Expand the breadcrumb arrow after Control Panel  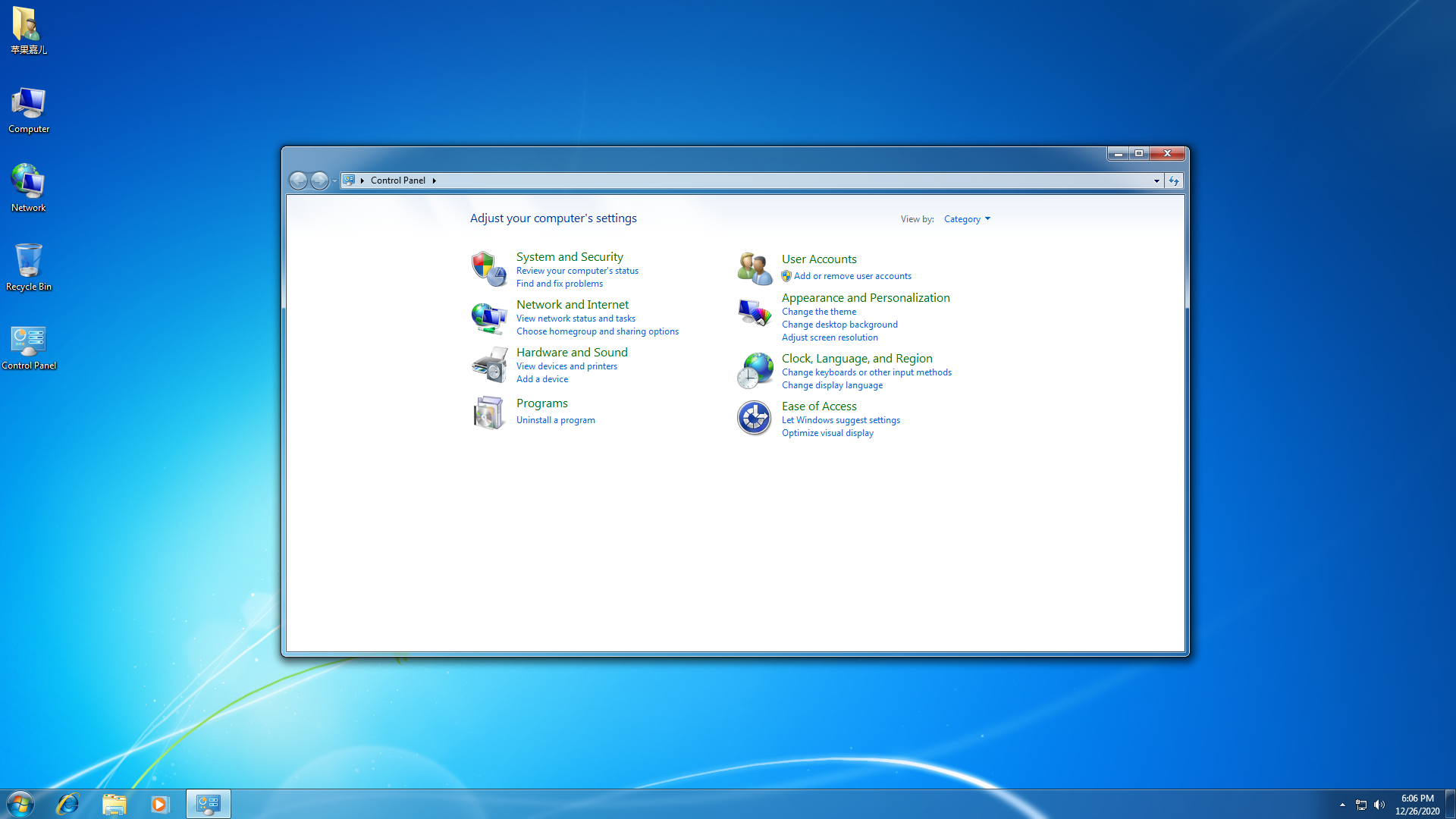(435, 180)
